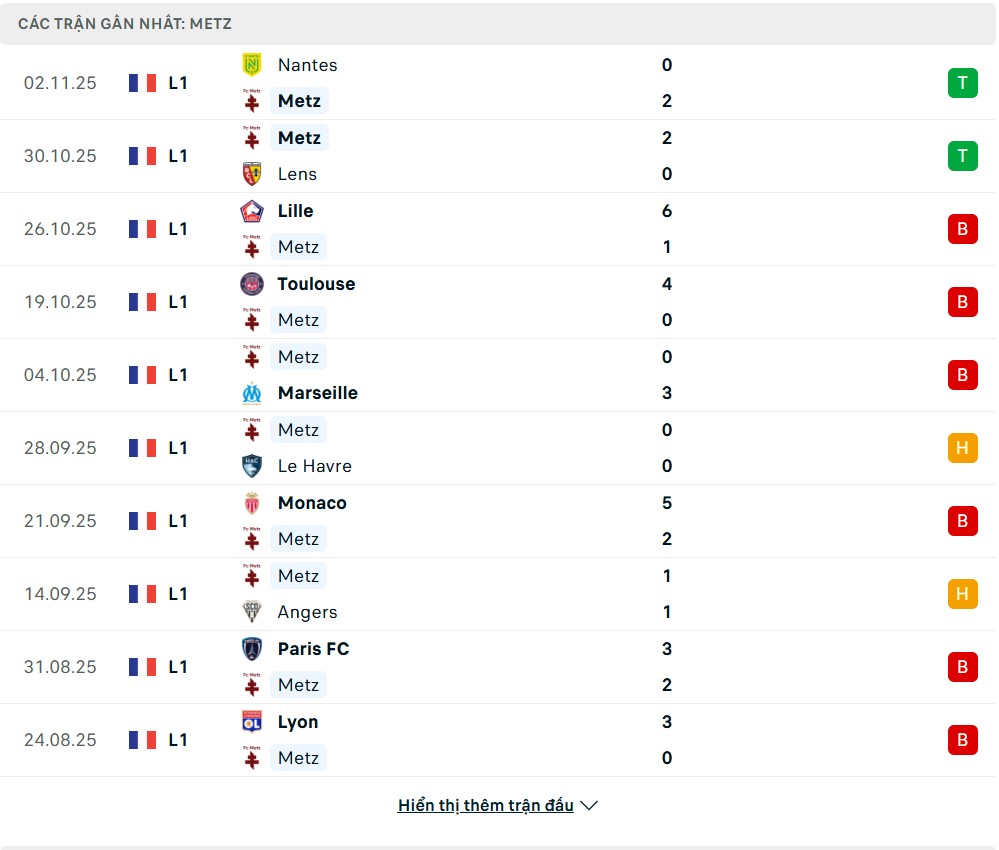
Task: Open "Hiển thị thêm trận đấu" link
Action: 485,806
